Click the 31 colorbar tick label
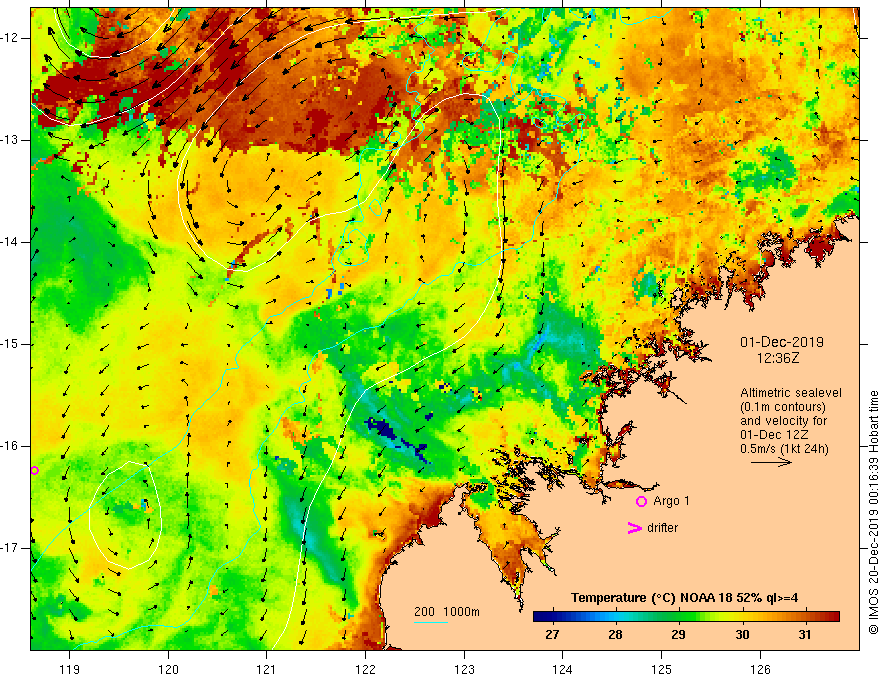880x680 pixels. point(805,635)
